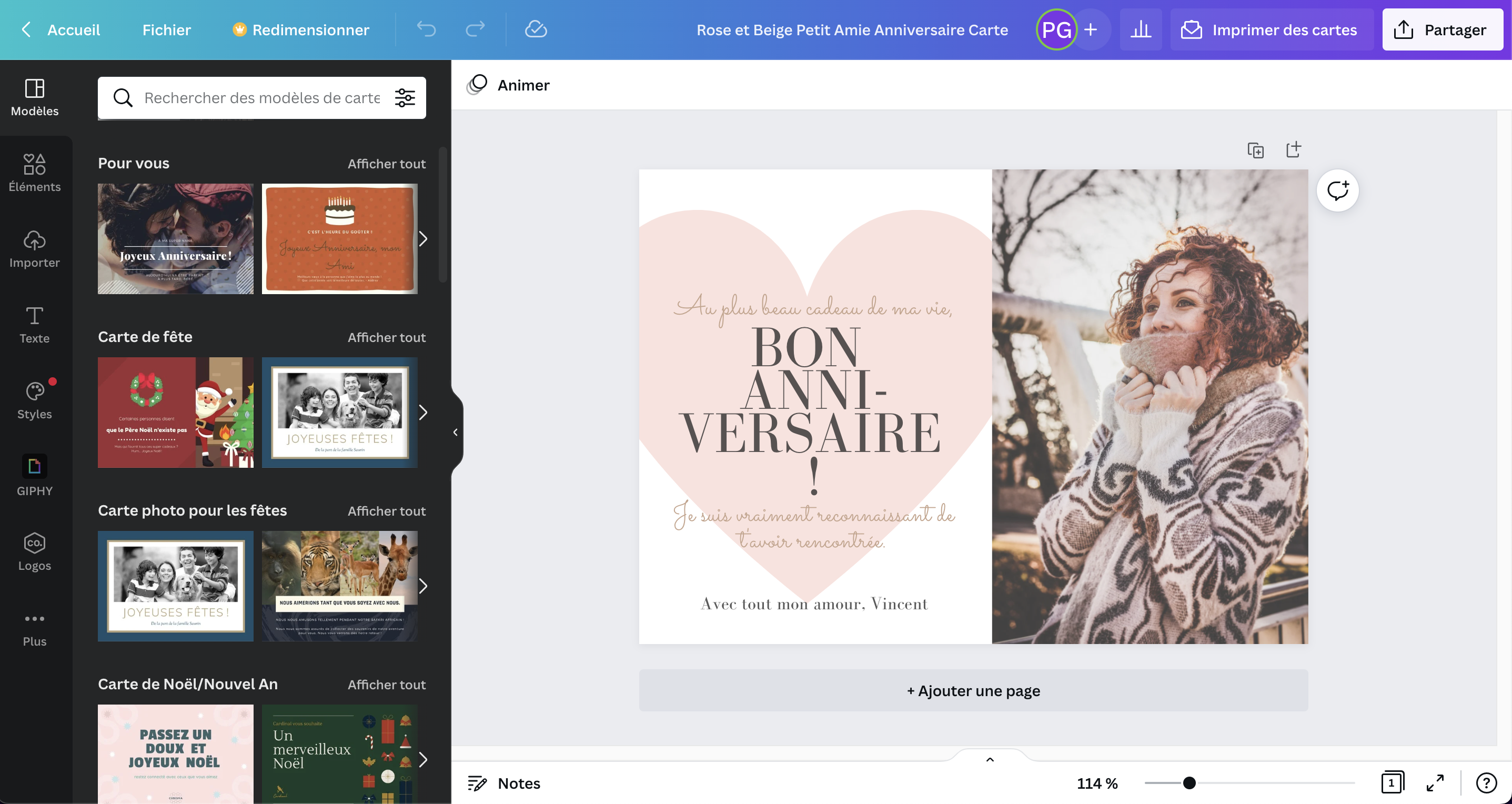
Task: Expand page thumbnails with up chevron
Action: tap(990, 759)
